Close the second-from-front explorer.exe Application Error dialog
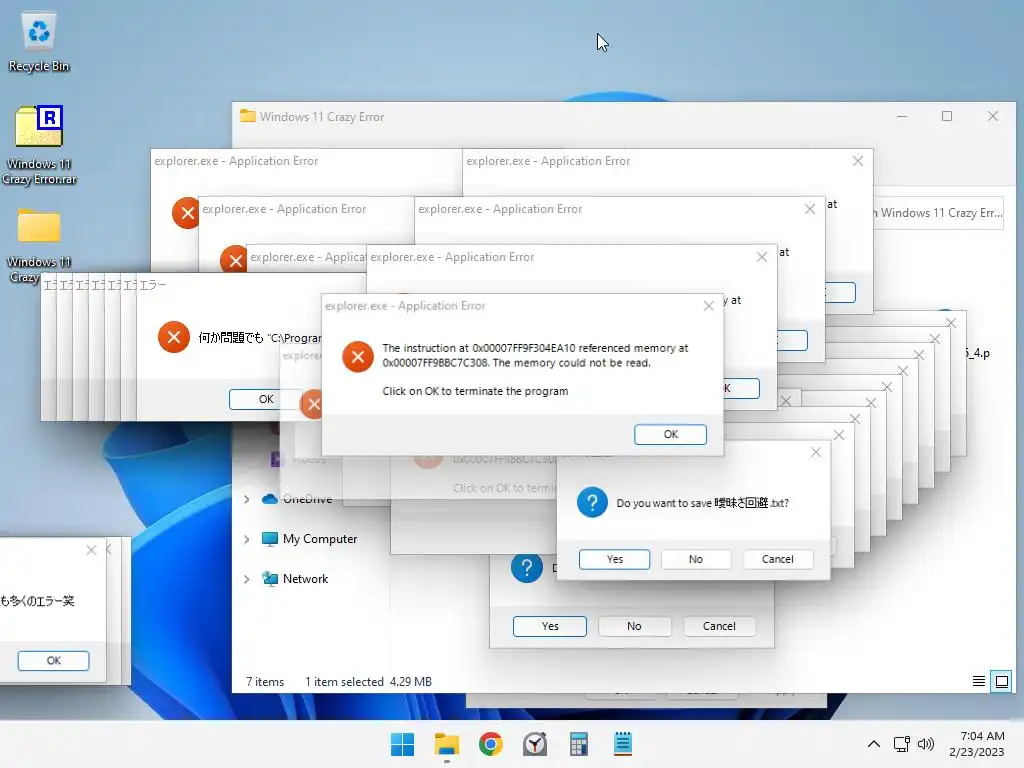The image size is (1024, 768). point(761,257)
